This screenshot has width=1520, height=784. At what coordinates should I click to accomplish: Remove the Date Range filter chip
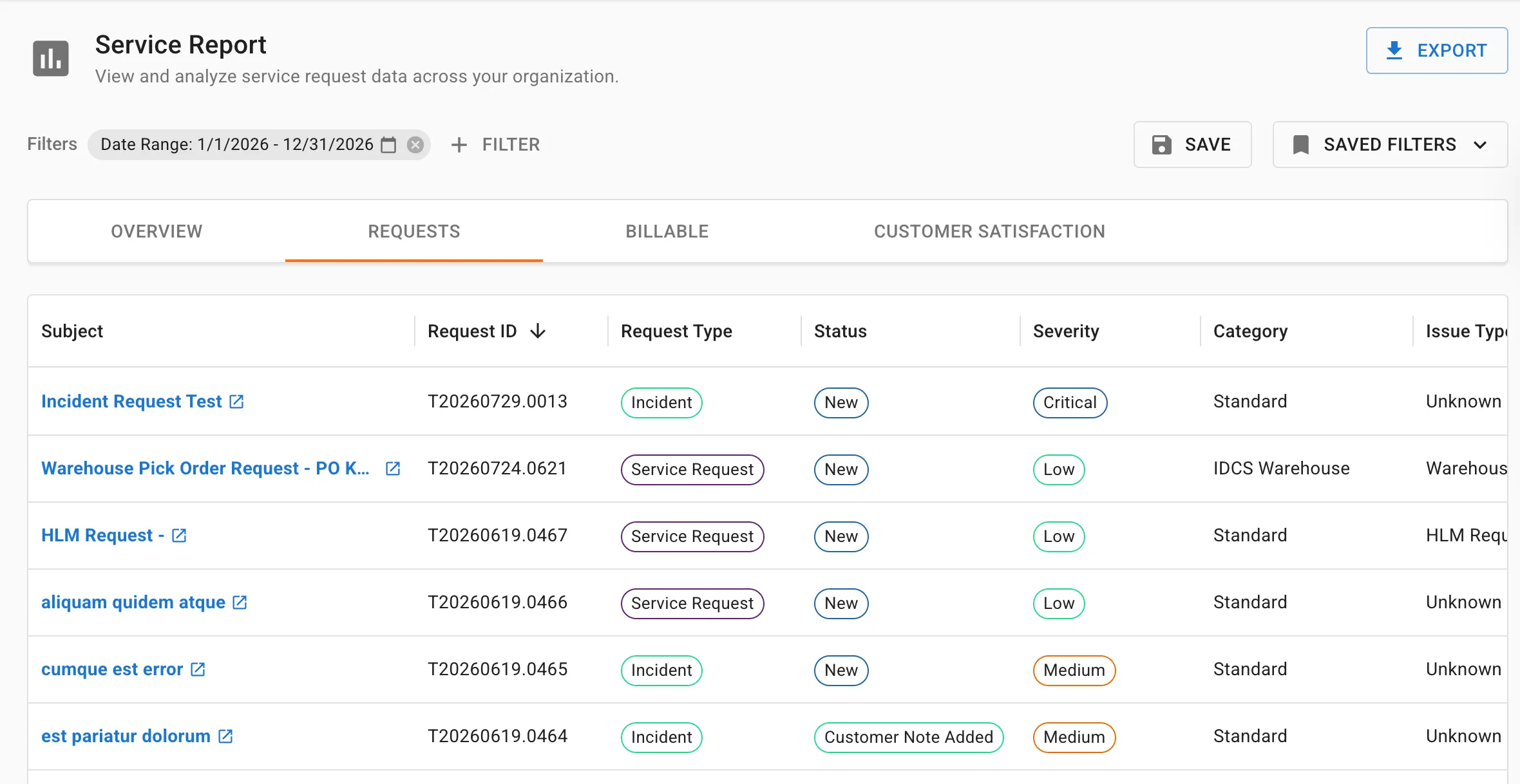coord(415,145)
